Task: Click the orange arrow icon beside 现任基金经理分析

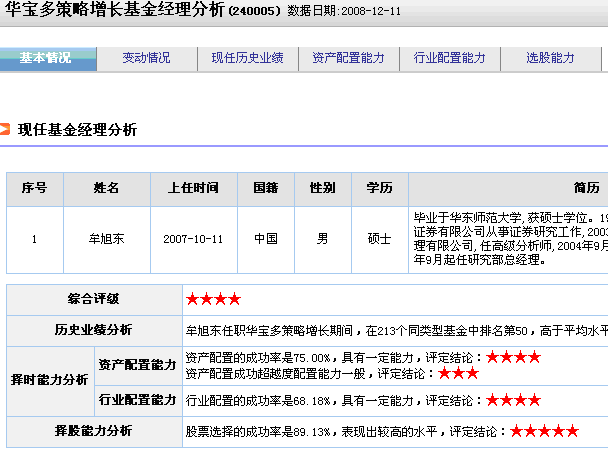Action: (5, 130)
